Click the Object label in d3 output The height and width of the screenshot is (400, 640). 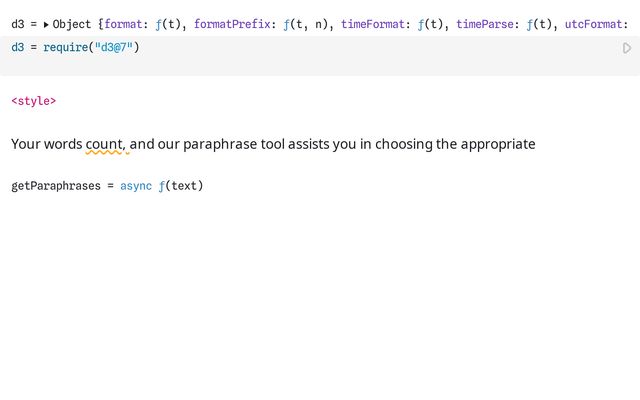(72, 24)
